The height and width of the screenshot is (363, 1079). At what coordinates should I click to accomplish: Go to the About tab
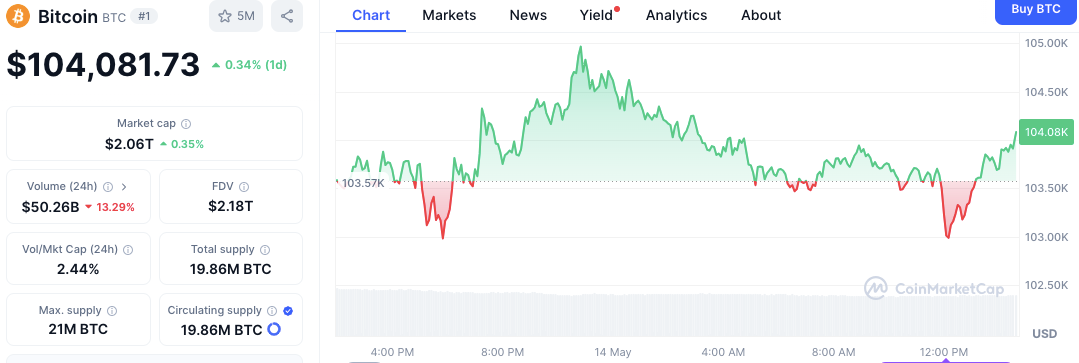tap(761, 15)
